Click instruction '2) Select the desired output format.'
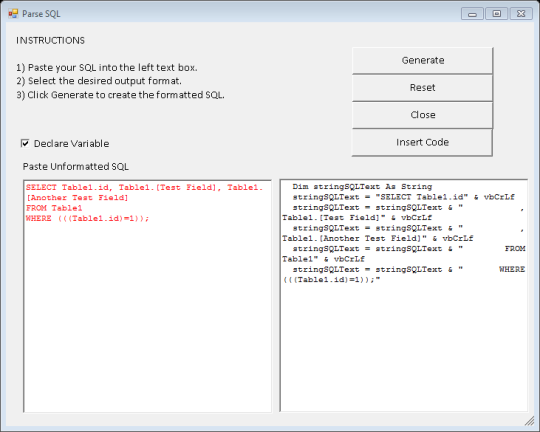540x432 pixels. (99, 81)
